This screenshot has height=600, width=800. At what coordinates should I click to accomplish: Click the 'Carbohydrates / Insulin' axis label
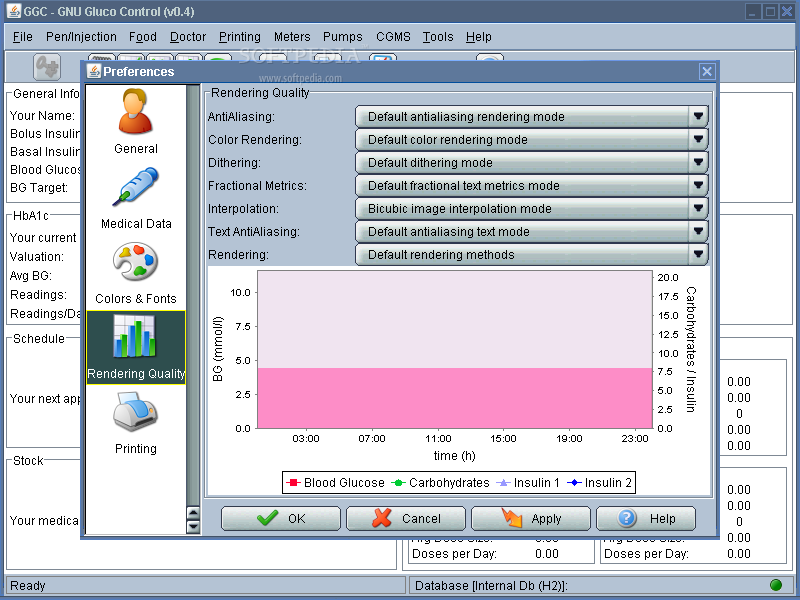[x=691, y=349]
